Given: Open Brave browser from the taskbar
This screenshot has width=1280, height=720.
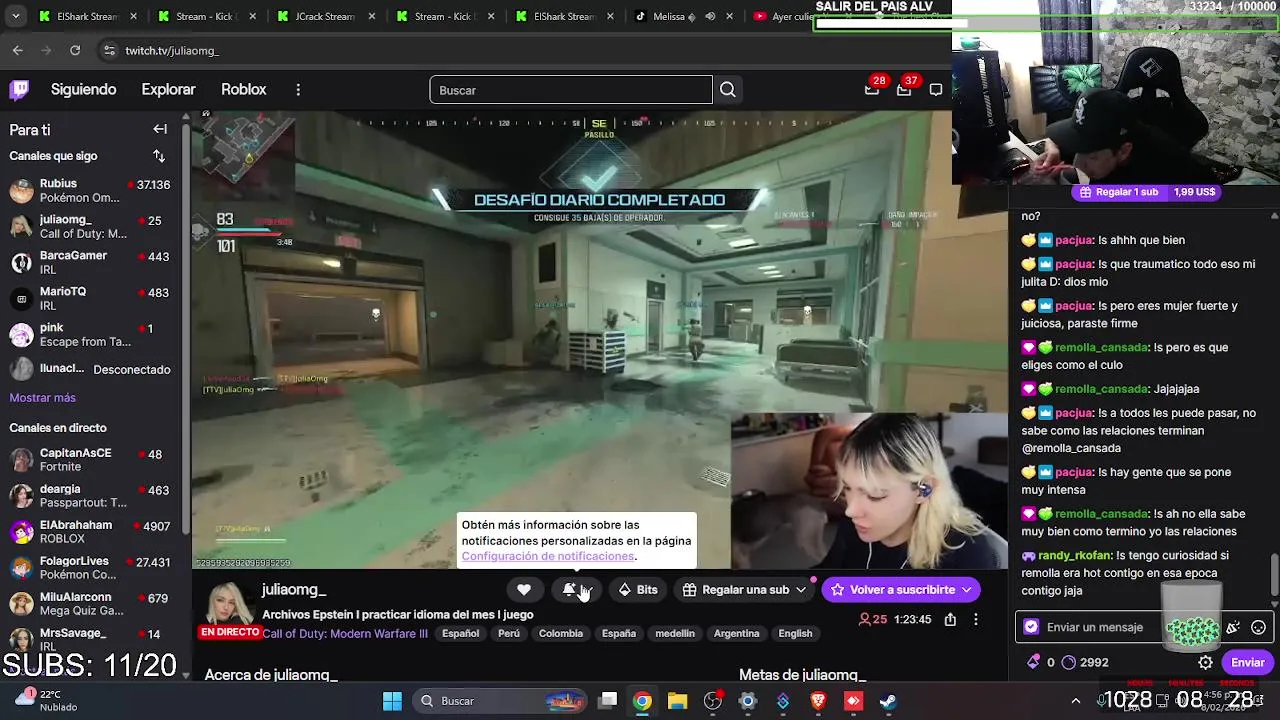Looking at the screenshot, I should [x=818, y=701].
